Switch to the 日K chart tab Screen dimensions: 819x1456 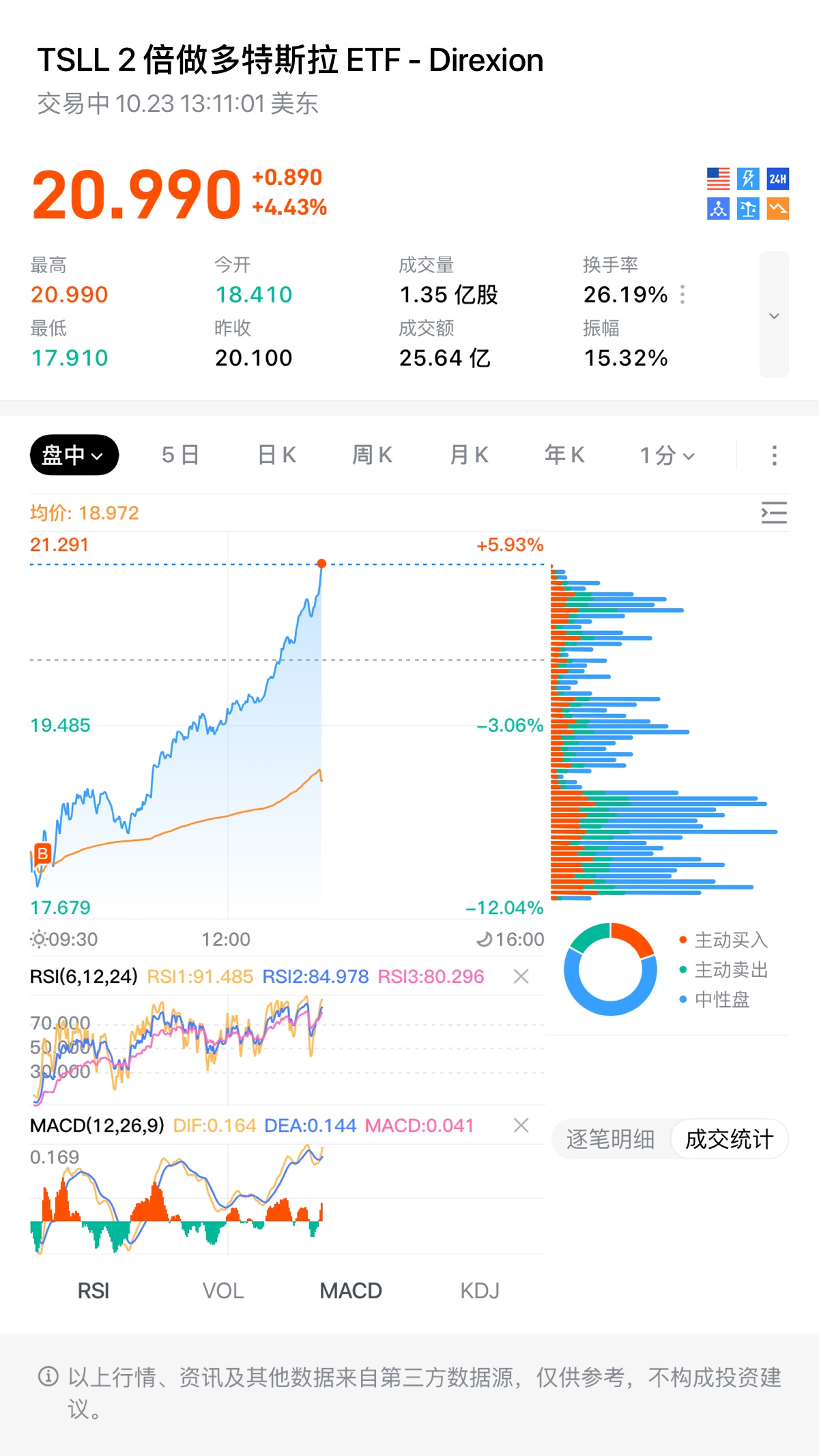(x=276, y=455)
